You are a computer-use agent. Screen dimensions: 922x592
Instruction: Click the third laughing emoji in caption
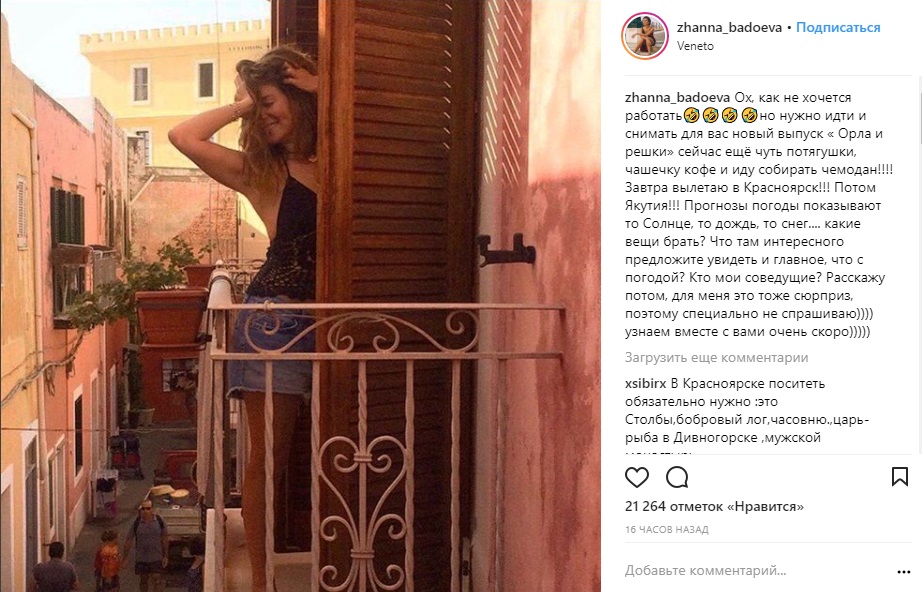click(x=730, y=115)
